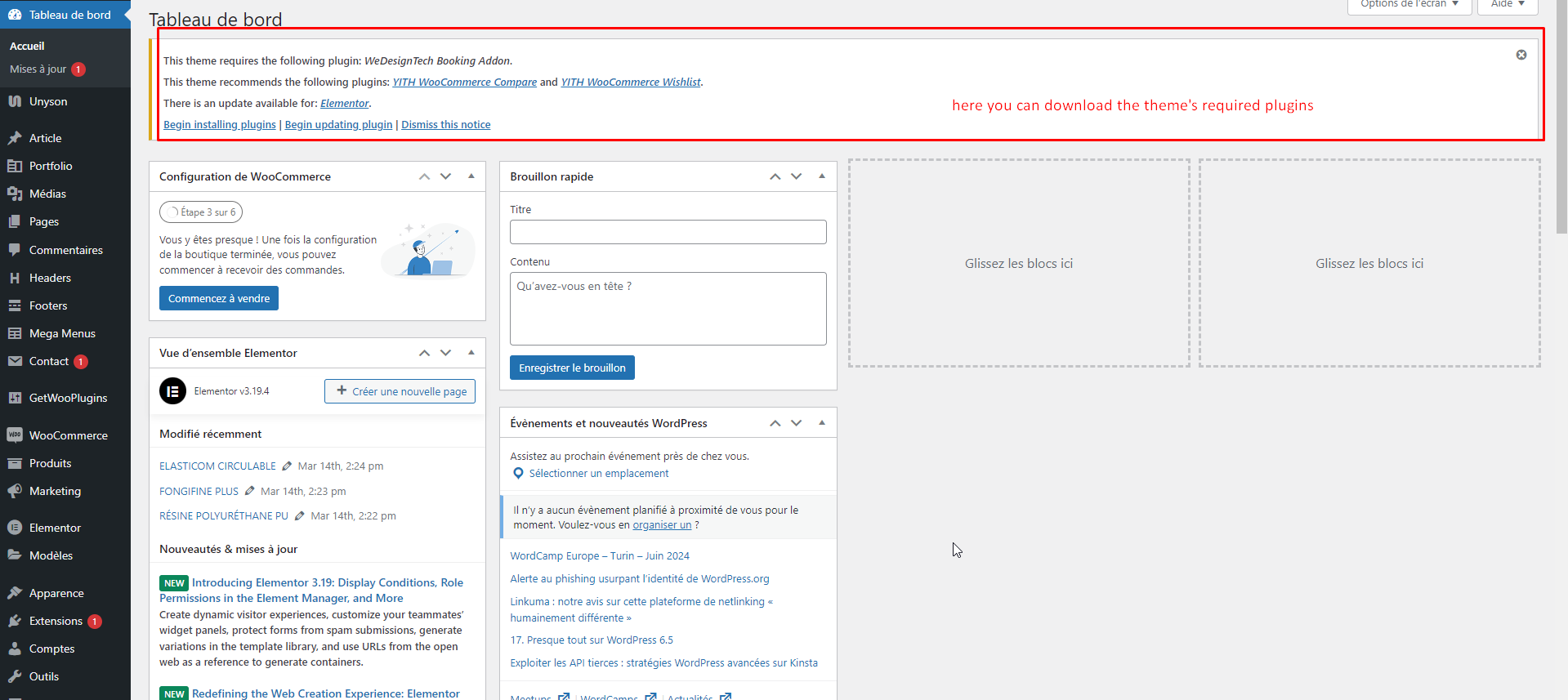The width and height of the screenshot is (1568, 700).
Task: Open Mises à jour submenu item
Action: click(x=38, y=69)
